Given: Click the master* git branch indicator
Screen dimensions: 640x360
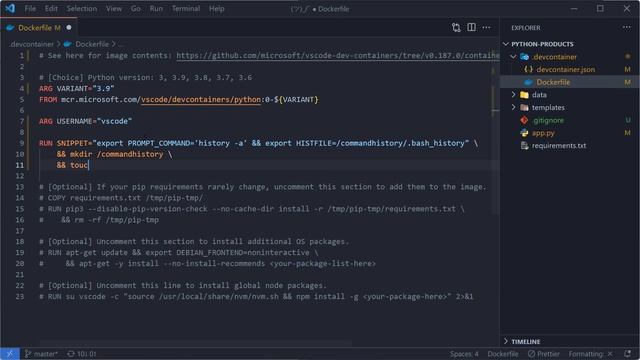Looking at the screenshot, I should click(x=41, y=354).
